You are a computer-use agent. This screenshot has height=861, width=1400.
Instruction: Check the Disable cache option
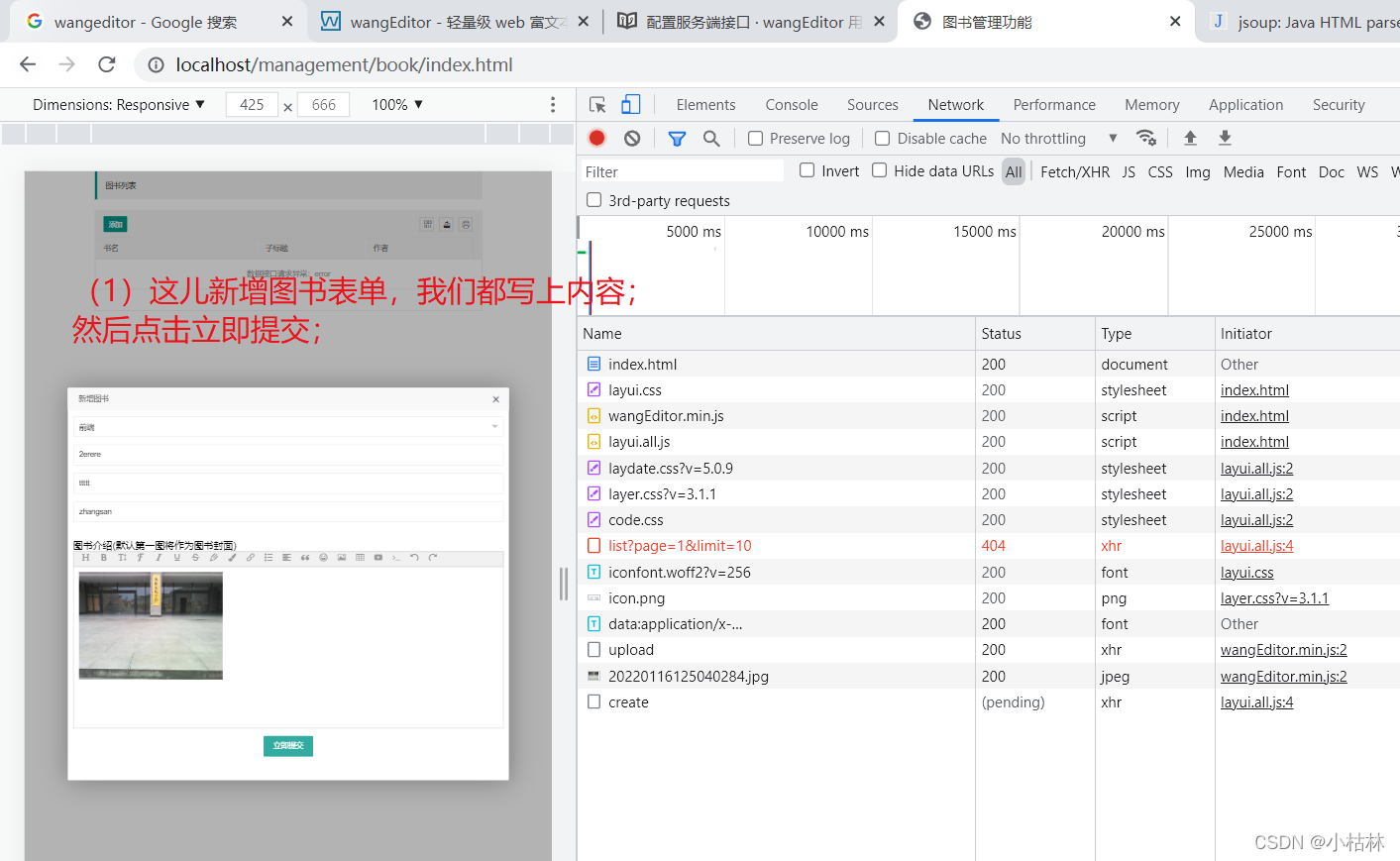pos(882,138)
